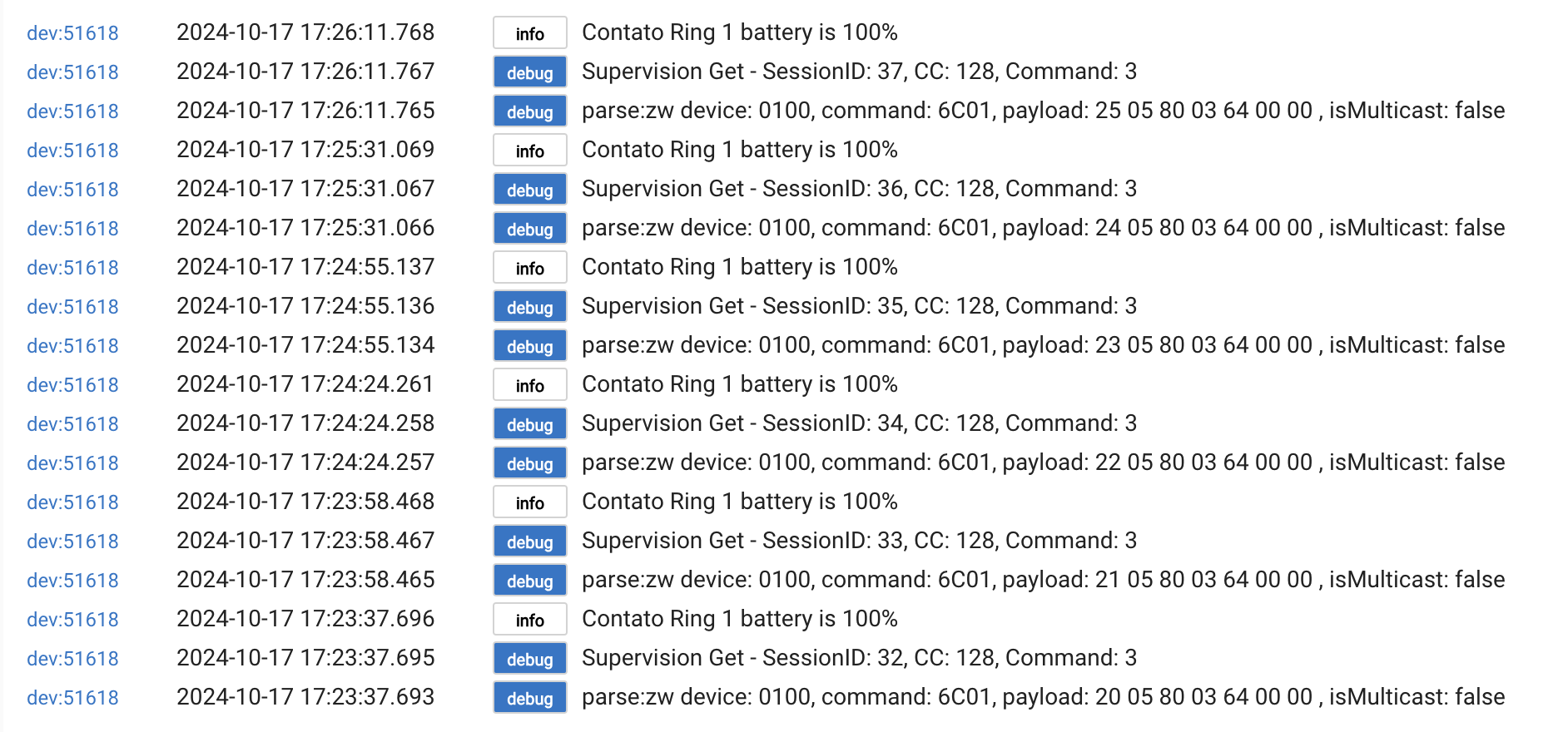The image size is (1568, 732).
Task: Select Supervision Get SessionID 33 message
Action: coord(859,541)
